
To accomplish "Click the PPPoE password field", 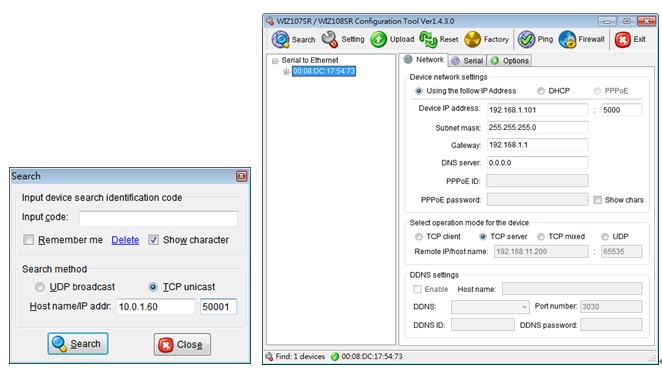I will [537, 199].
